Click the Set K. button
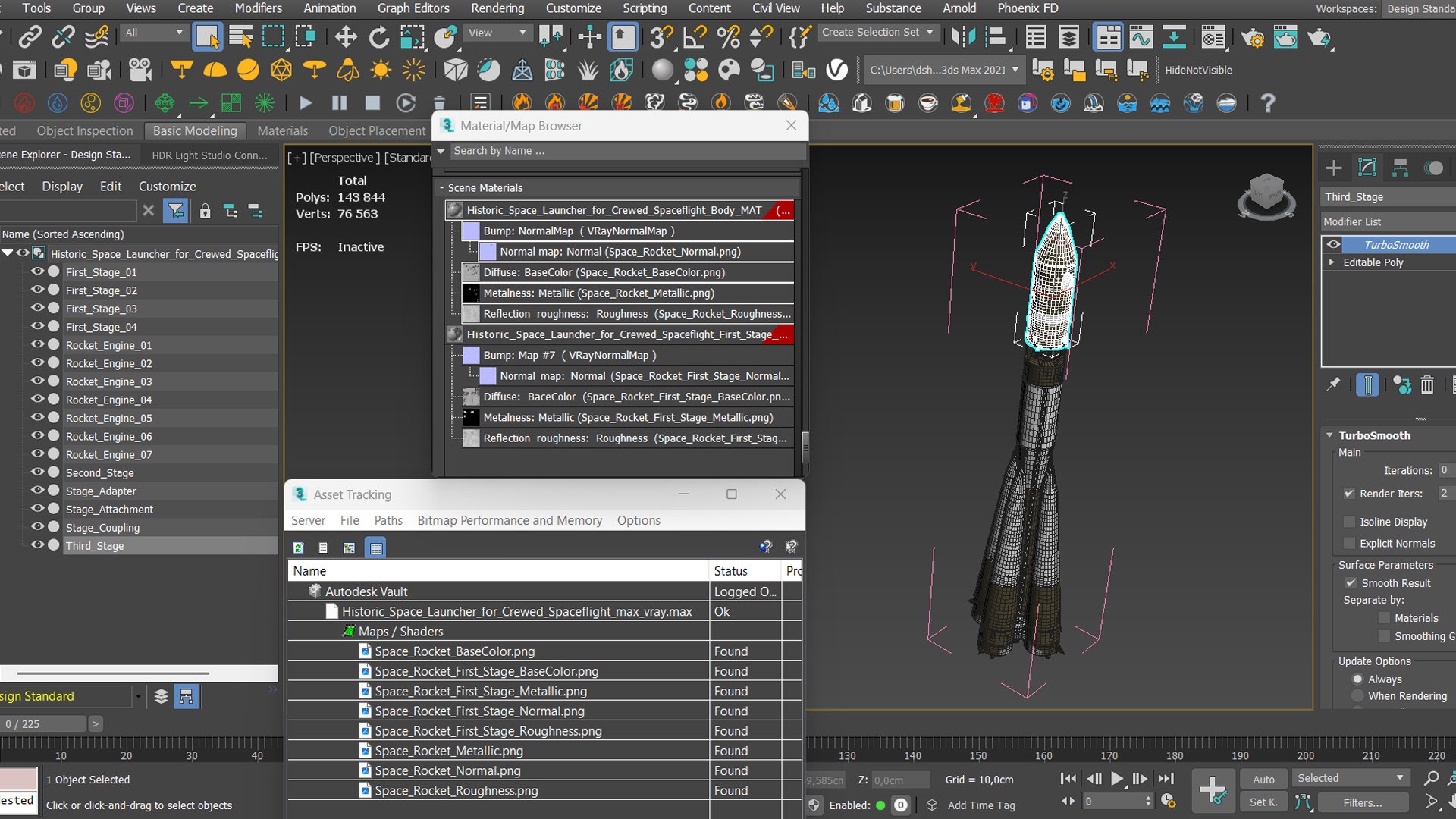The width and height of the screenshot is (1456, 819). [1263, 802]
